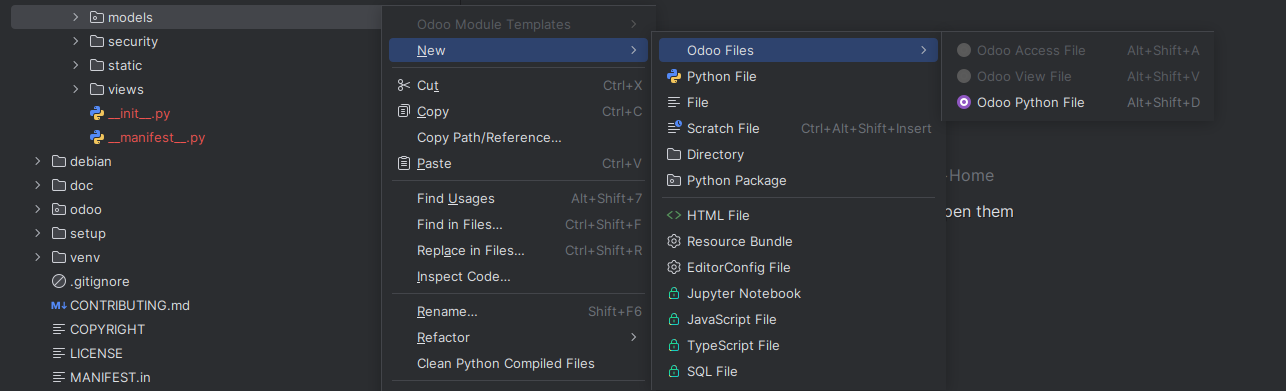This screenshot has width=1286, height=391.
Task: Choose Rename... in context menu
Action: coord(518,311)
